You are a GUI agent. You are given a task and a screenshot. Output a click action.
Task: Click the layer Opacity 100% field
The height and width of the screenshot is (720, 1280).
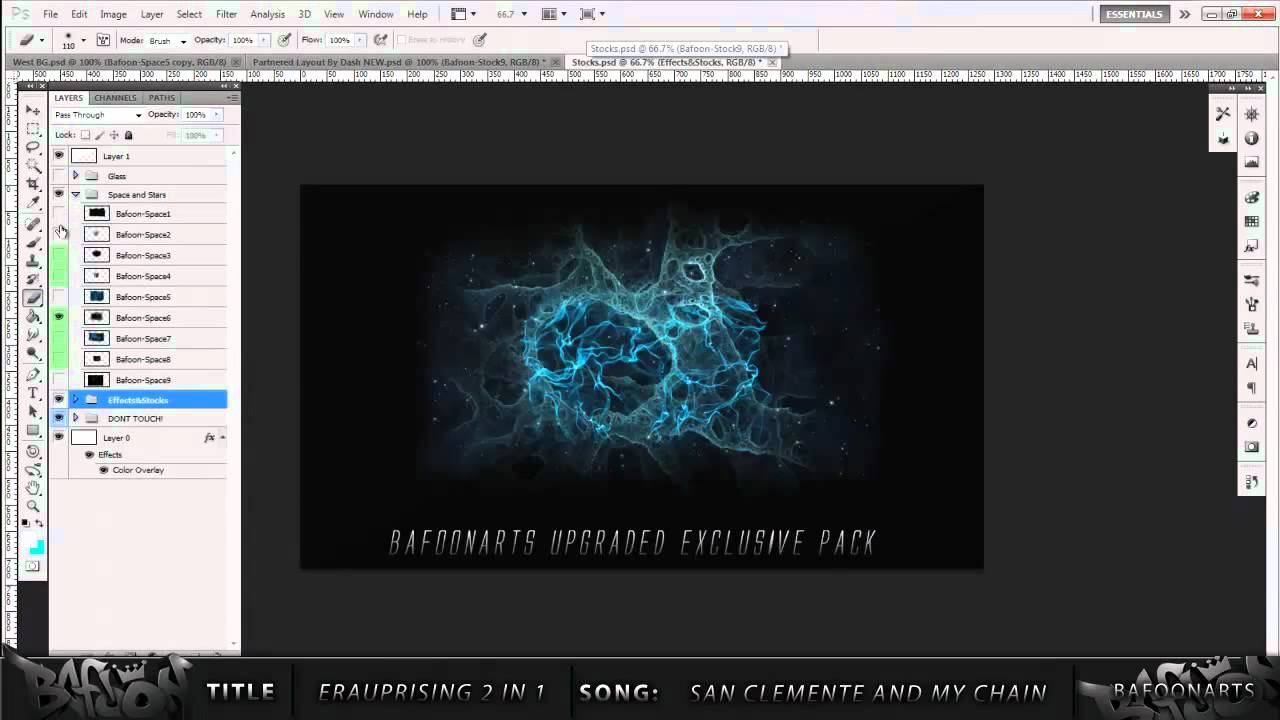coord(195,115)
